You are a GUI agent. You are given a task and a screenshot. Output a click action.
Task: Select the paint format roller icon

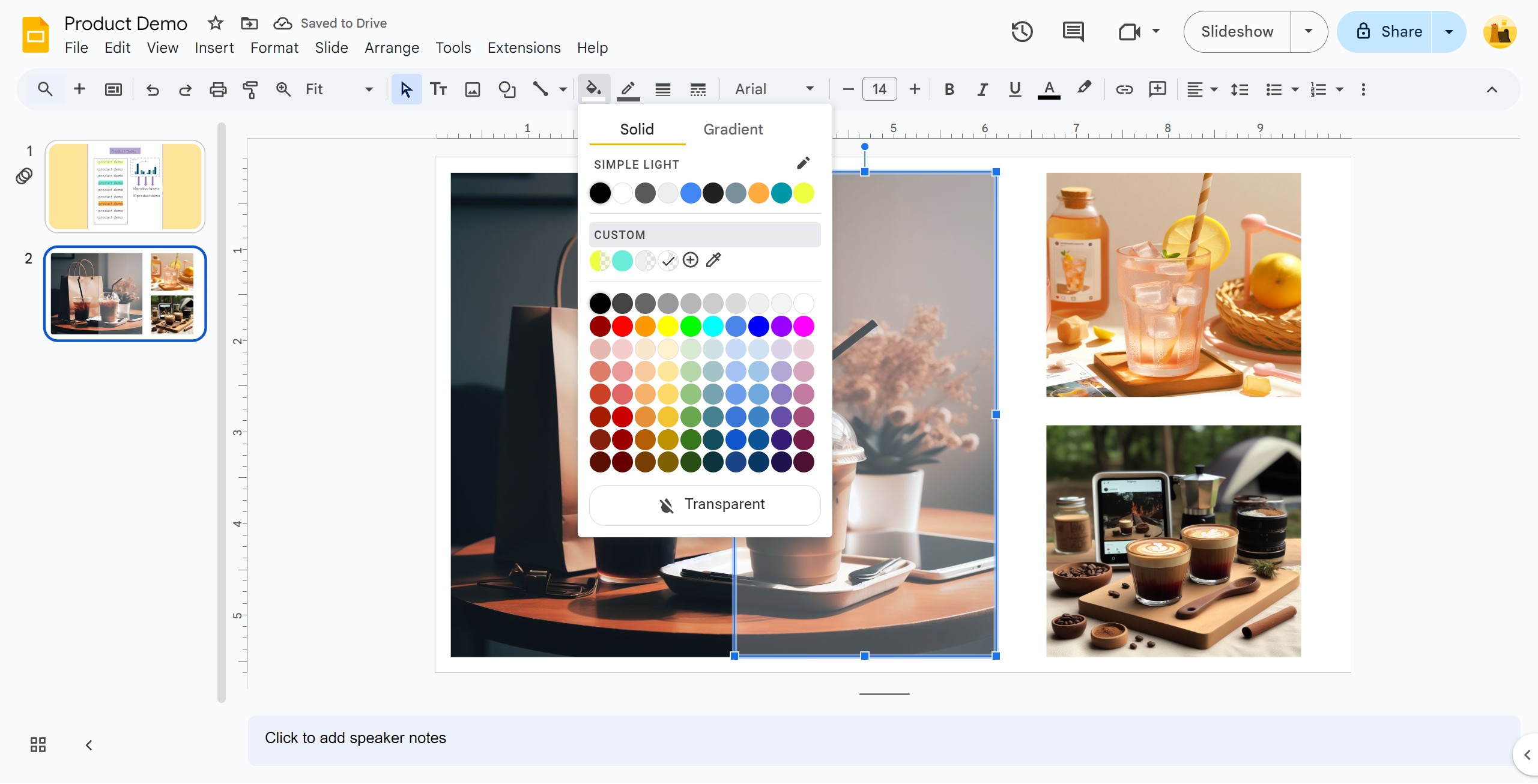[250, 89]
